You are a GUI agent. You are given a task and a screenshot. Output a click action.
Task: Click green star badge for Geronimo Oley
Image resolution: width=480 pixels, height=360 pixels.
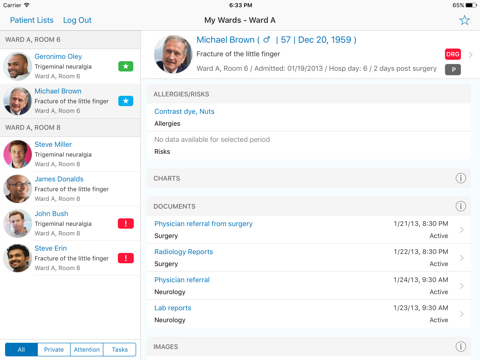click(126, 66)
